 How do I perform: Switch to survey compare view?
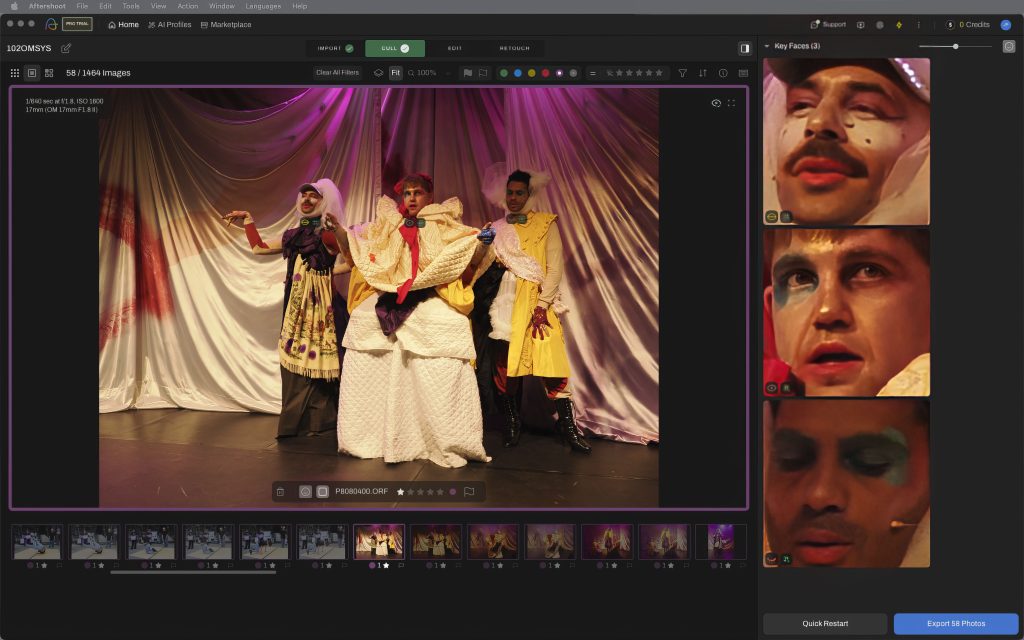click(x=49, y=73)
